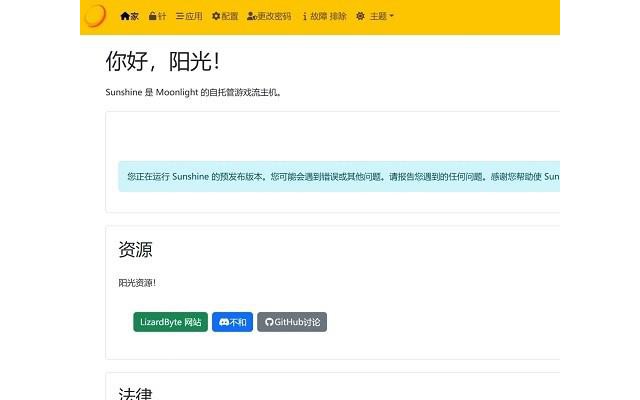Click the 预发布版本 pre-release notice

339,176
